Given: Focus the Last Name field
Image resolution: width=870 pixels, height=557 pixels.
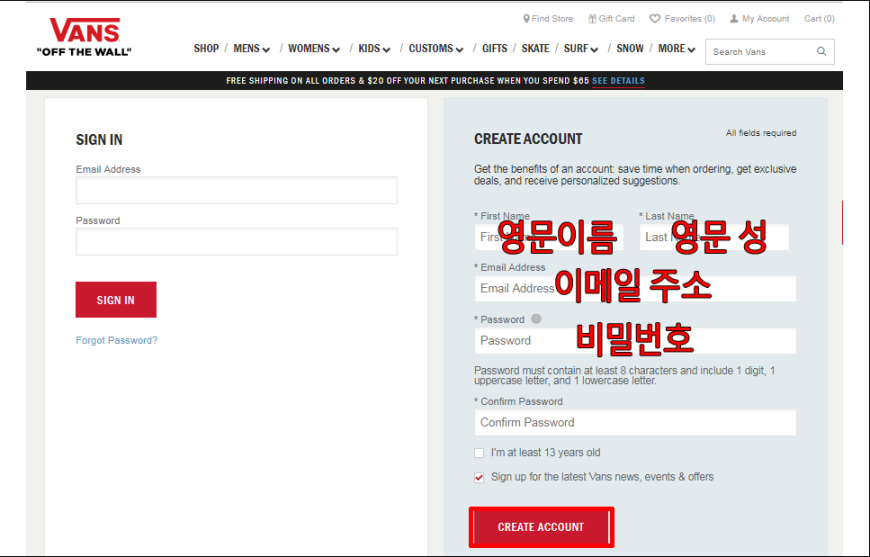Looking at the screenshot, I should (x=714, y=237).
